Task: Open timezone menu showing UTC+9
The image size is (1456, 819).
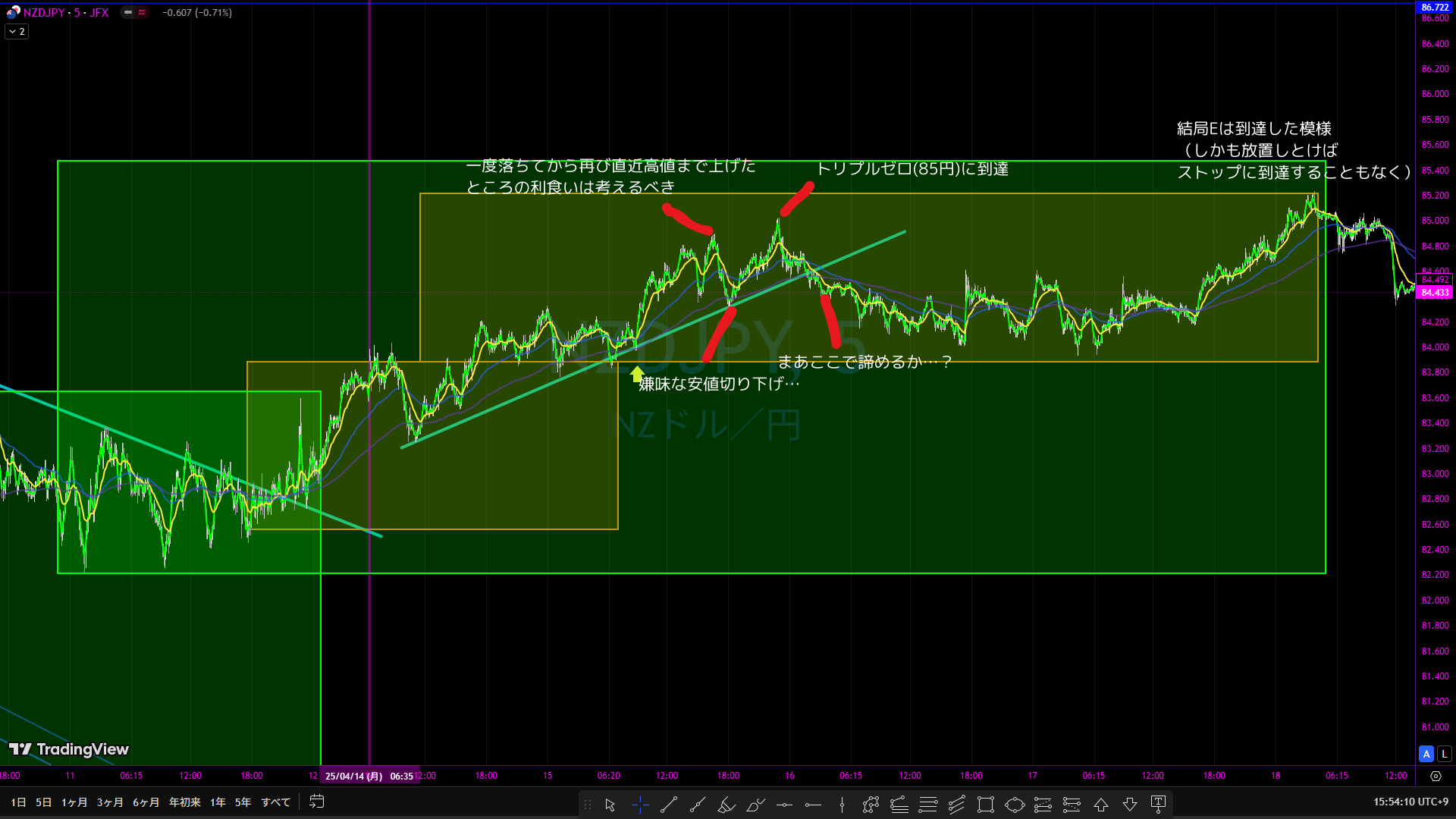Action: click(1410, 802)
